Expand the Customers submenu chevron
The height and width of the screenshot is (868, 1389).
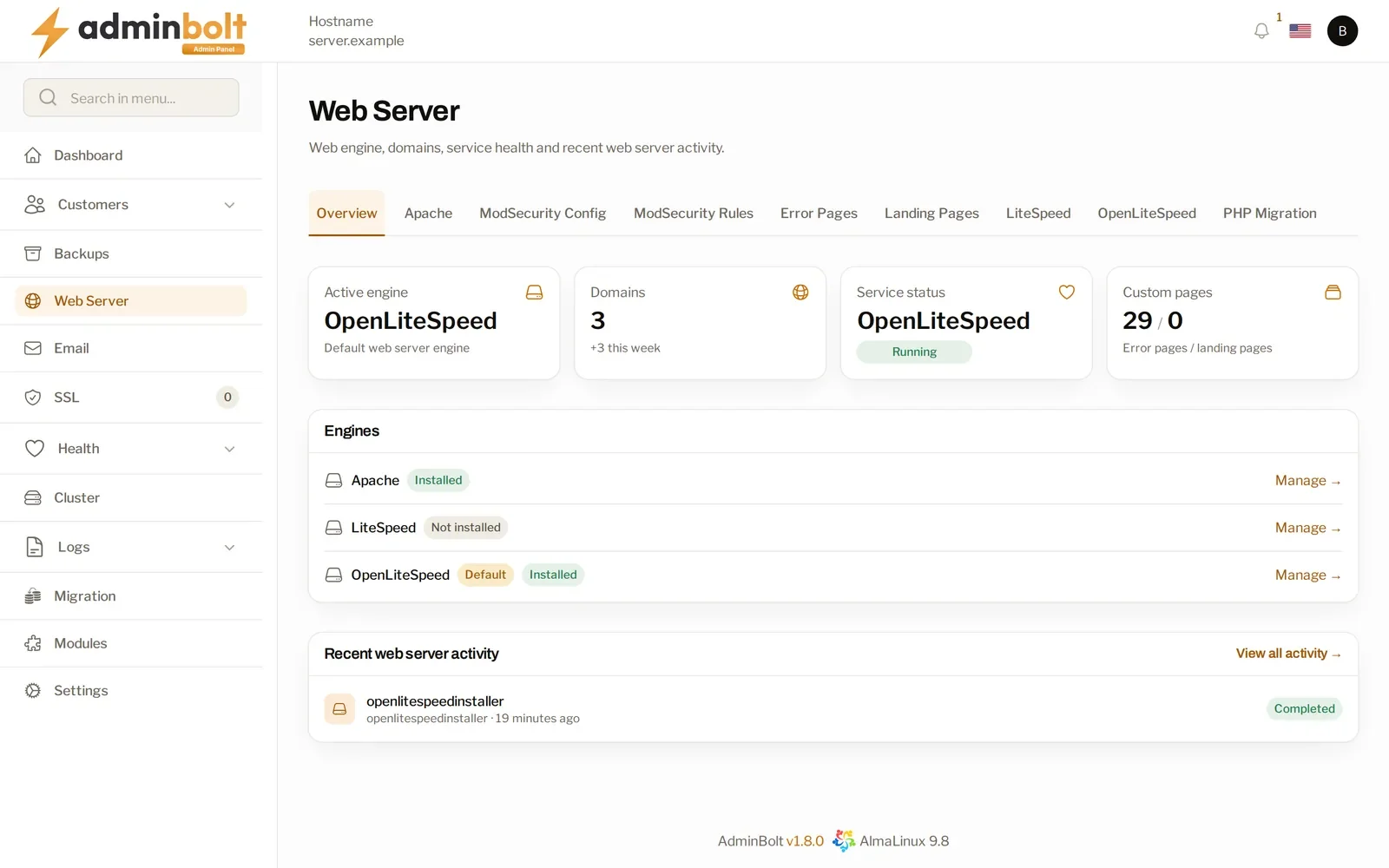point(229,206)
